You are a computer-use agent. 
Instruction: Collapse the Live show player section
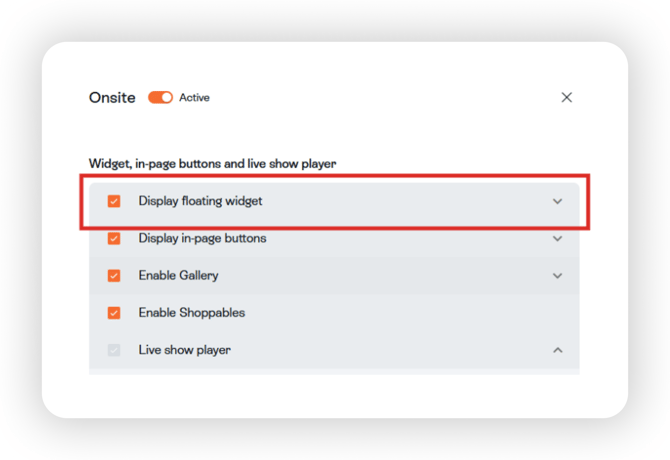(x=558, y=350)
